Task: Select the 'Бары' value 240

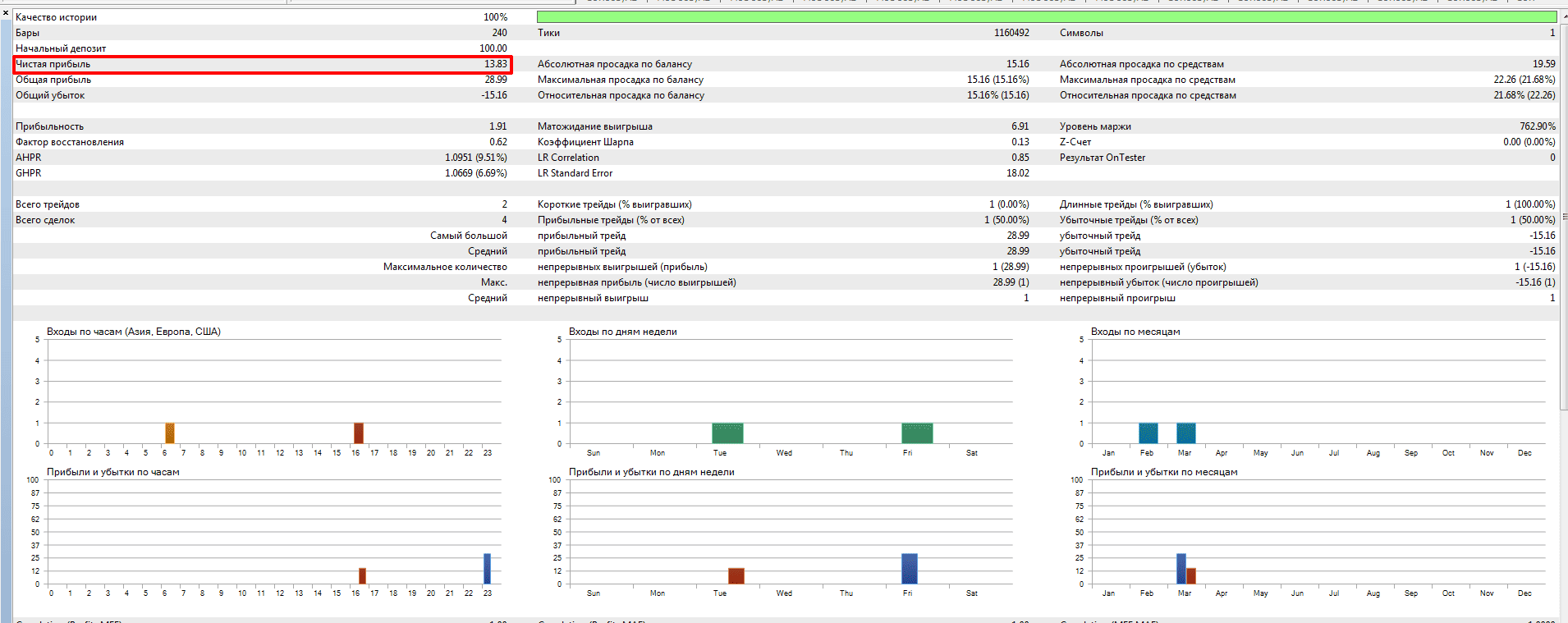Action: coord(499,33)
